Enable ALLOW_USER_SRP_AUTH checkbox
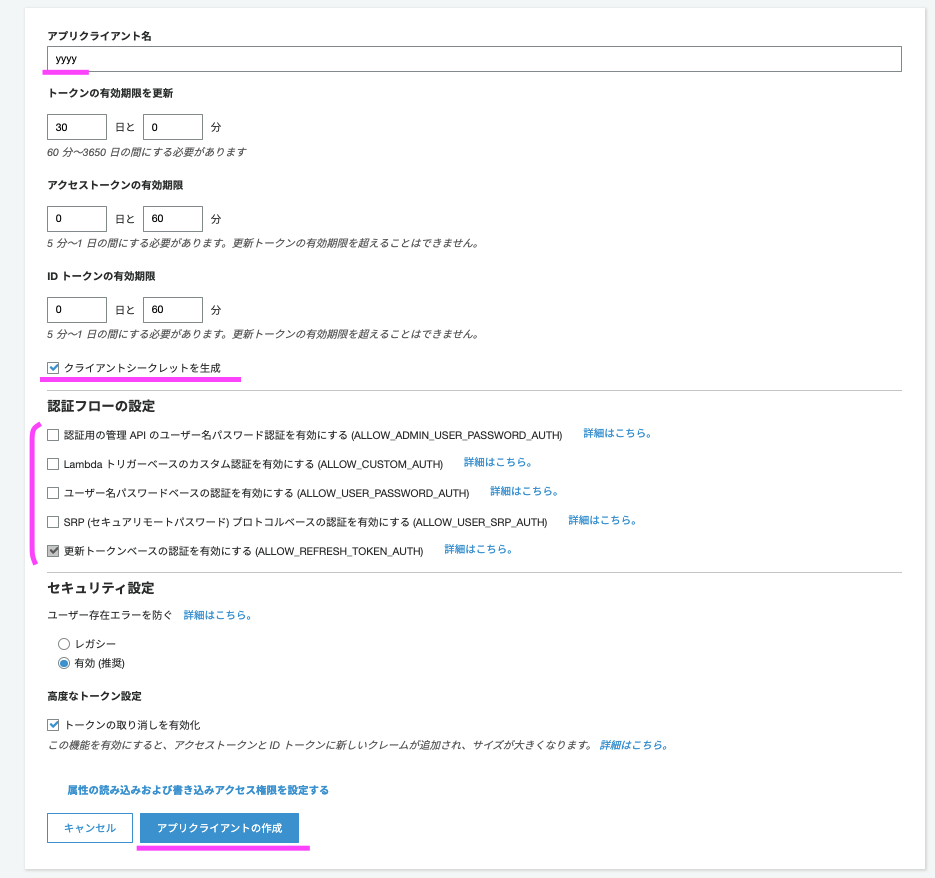 pyautogui.click(x=53, y=522)
